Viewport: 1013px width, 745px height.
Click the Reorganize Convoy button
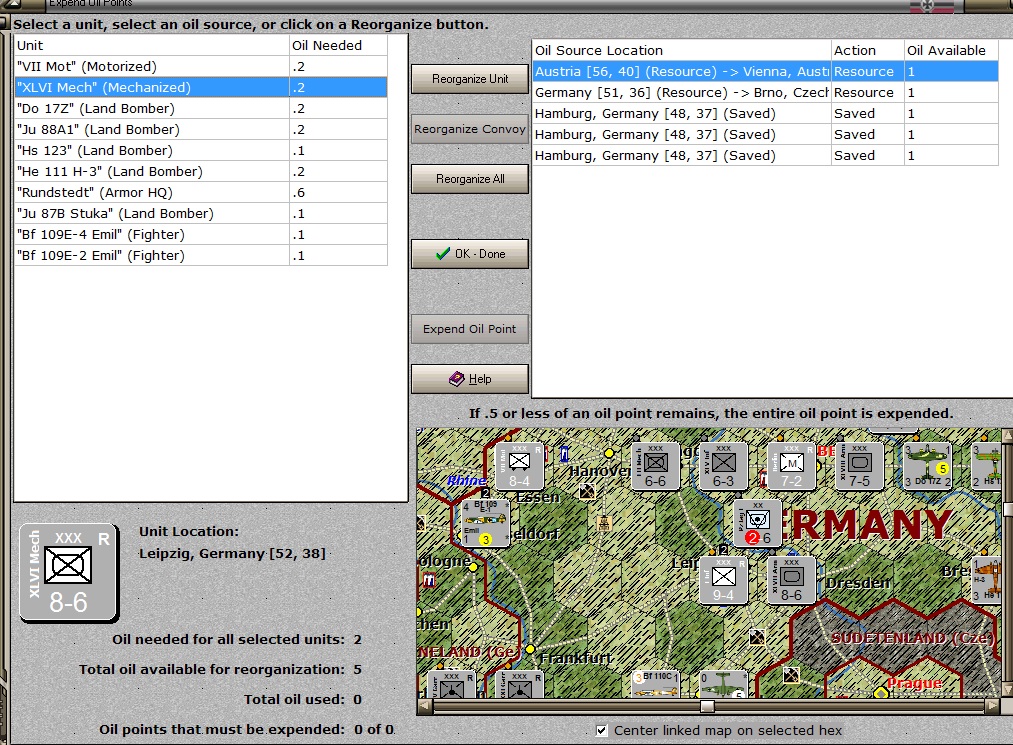470,129
